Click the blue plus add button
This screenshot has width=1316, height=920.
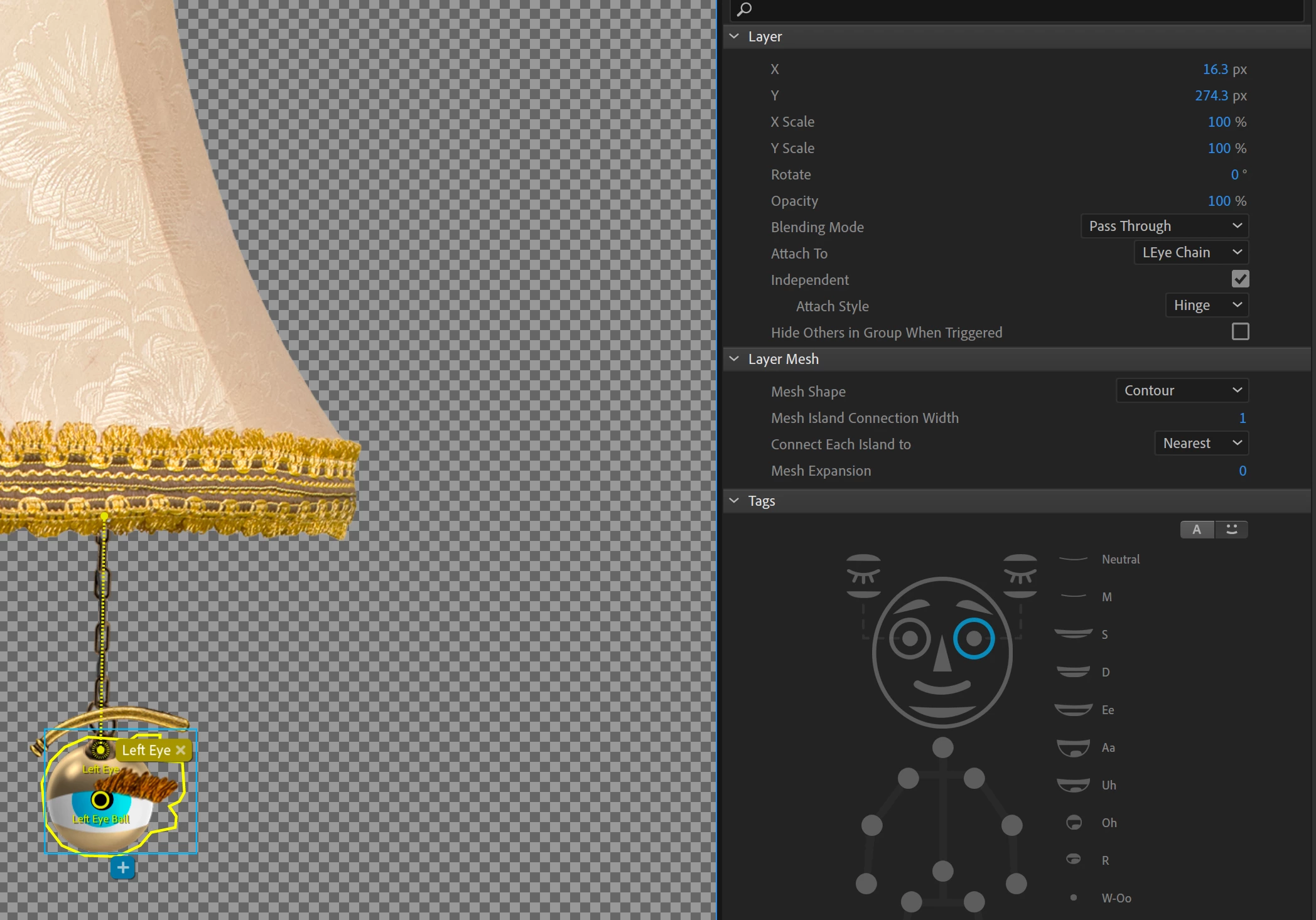(x=122, y=868)
